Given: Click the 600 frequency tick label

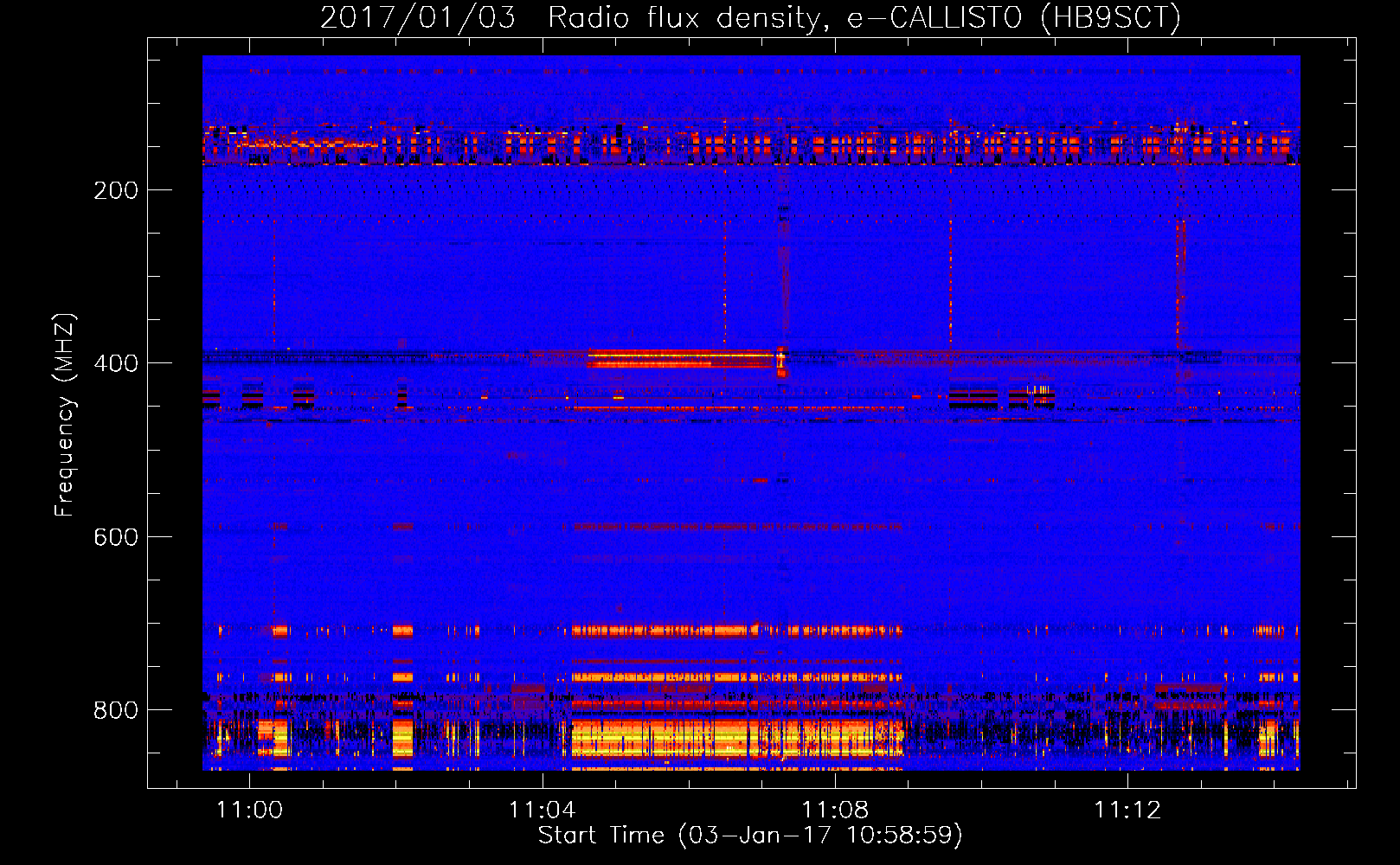Looking at the screenshot, I should 116,537.
